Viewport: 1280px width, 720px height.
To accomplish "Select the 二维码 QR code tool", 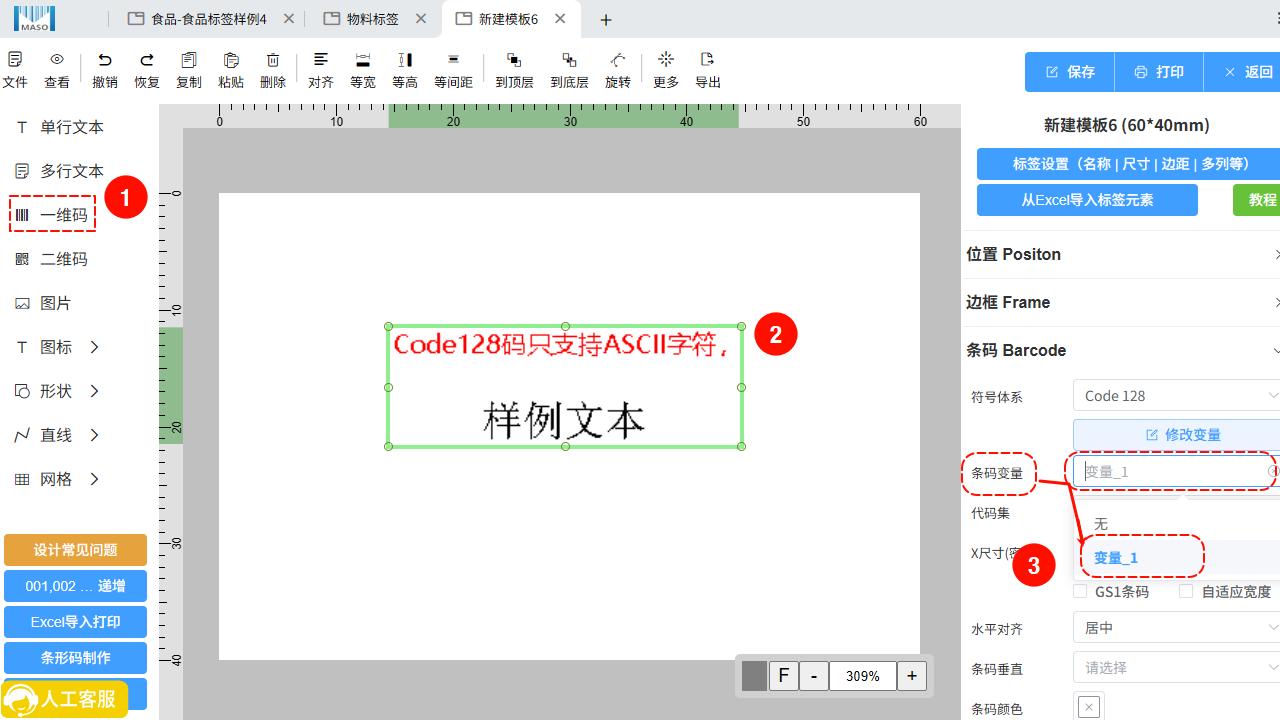I will pos(53,259).
